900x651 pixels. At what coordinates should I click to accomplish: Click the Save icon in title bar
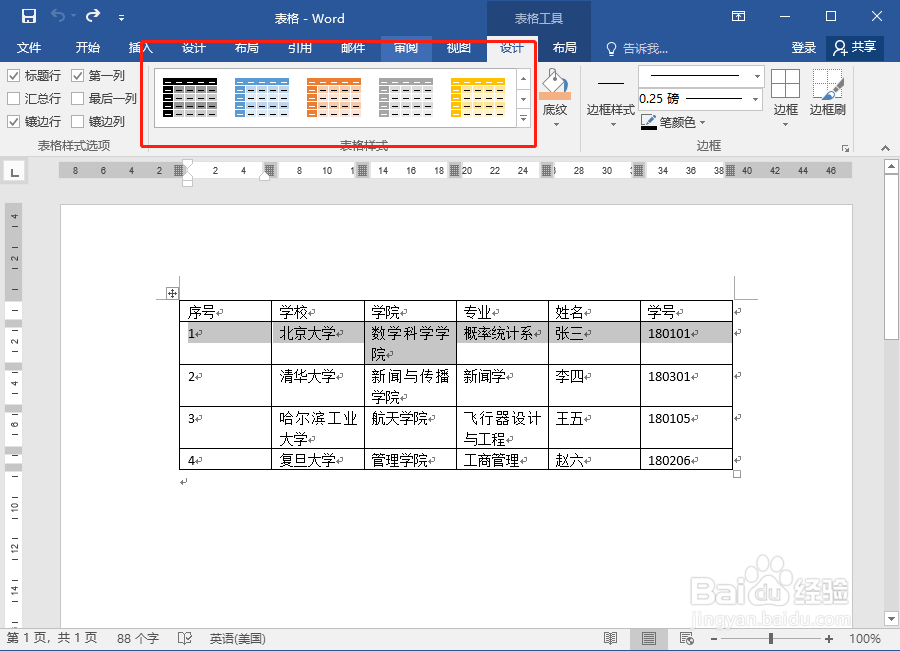click(x=29, y=16)
